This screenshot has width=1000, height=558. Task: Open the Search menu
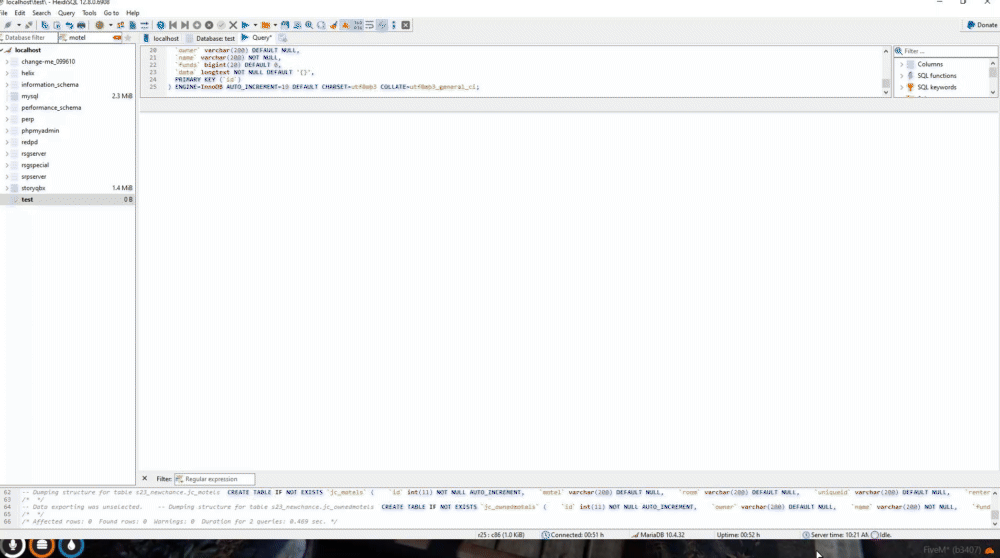tap(41, 13)
